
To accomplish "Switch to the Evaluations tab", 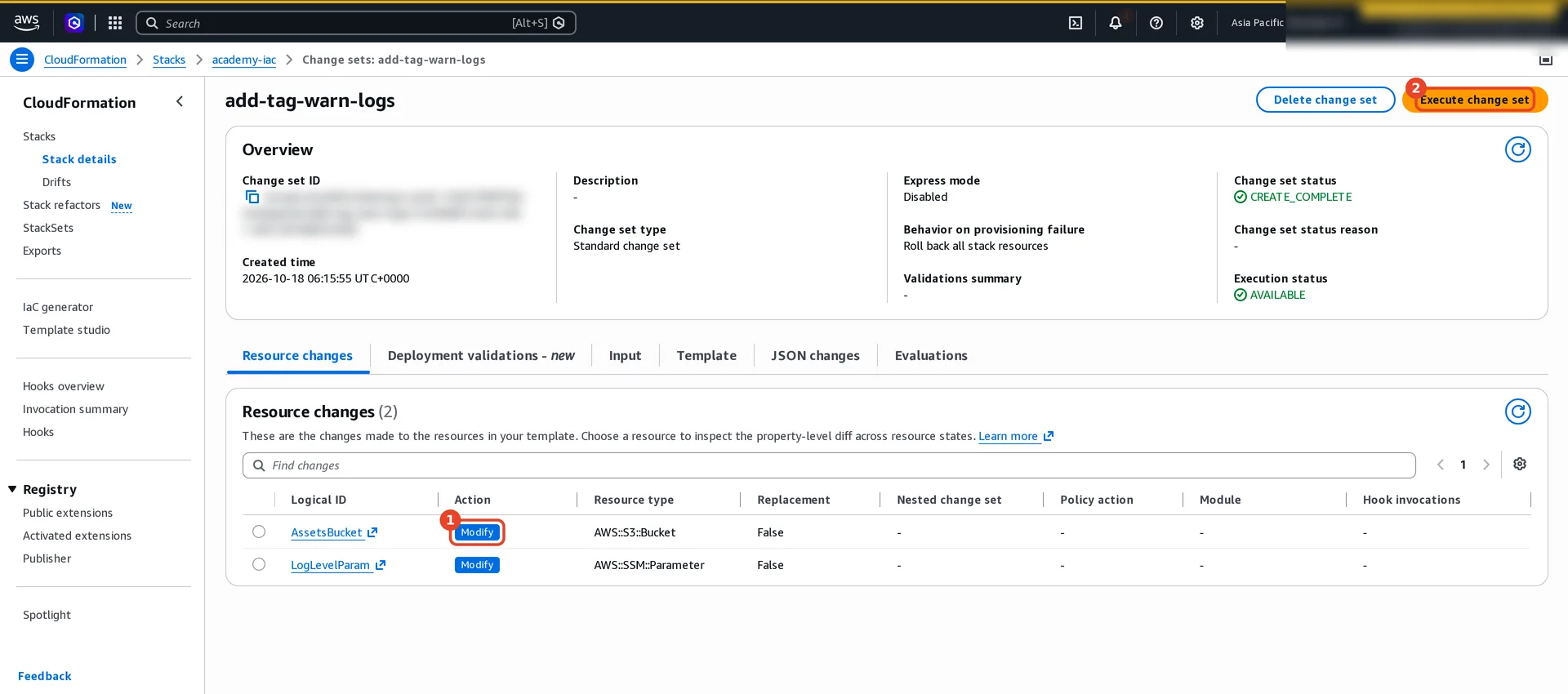I will click(x=931, y=356).
